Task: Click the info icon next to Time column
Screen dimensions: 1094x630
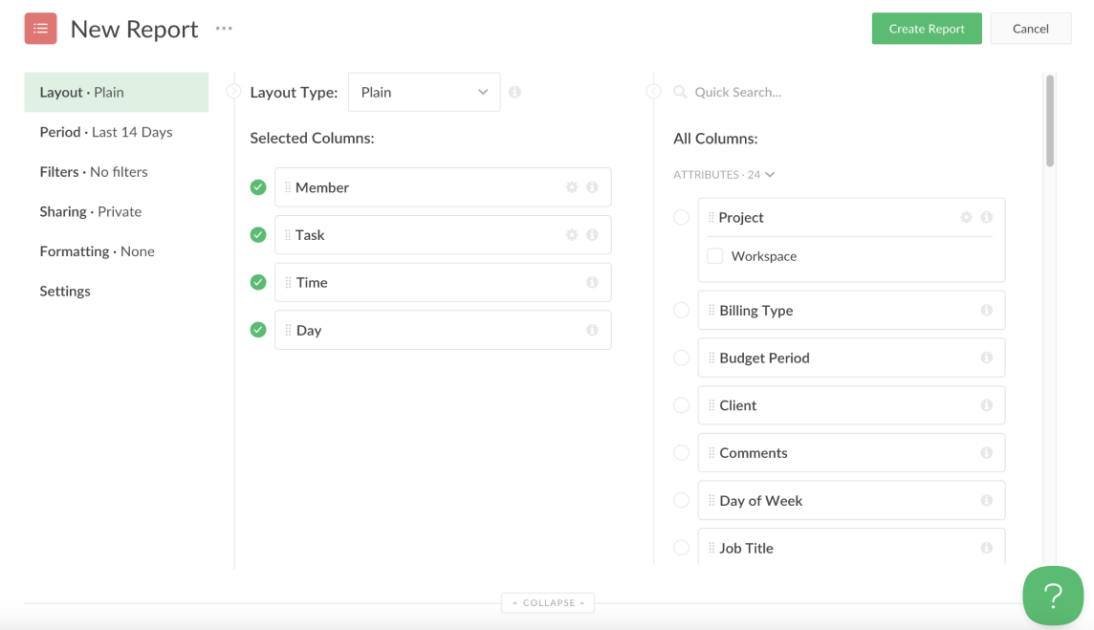Action: (594, 282)
